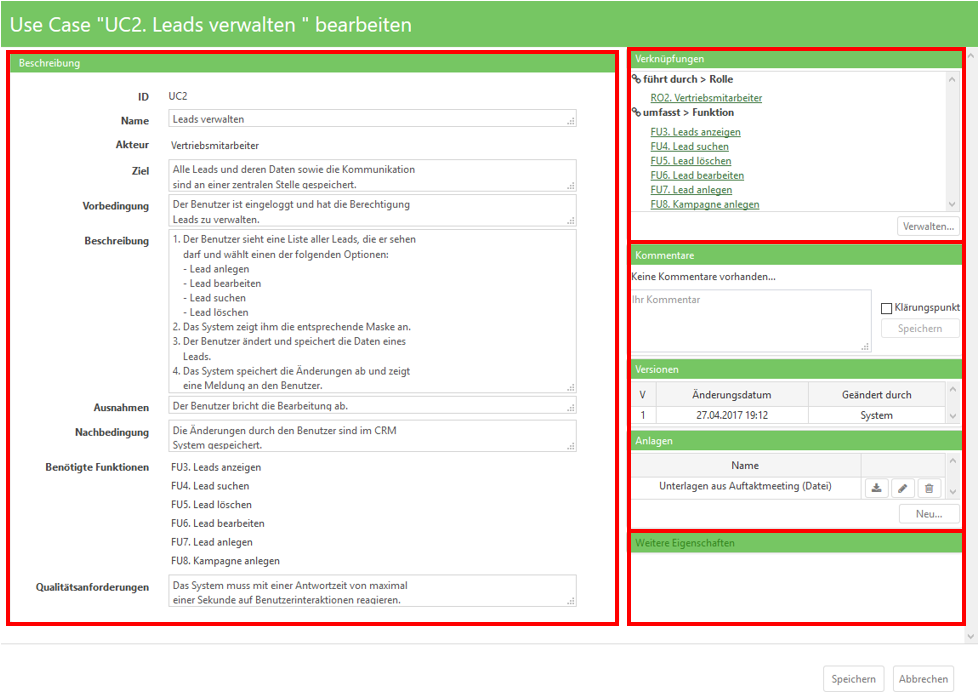979x697 pixels.
Task: Click the 'Geändert durch' column header
Action: coord(876,395)
